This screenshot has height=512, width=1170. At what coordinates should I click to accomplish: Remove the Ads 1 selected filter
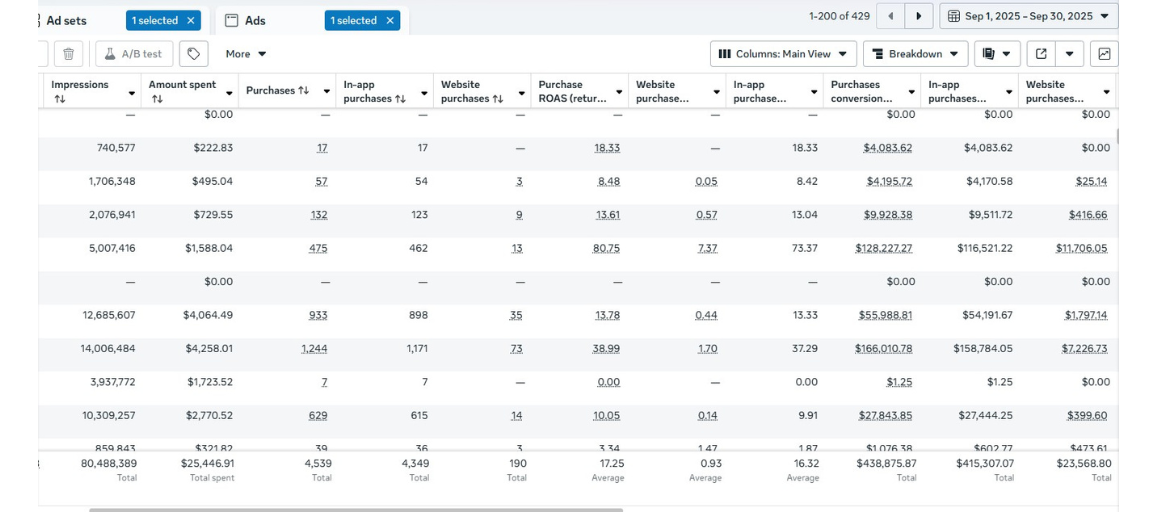tap(390, 20)
